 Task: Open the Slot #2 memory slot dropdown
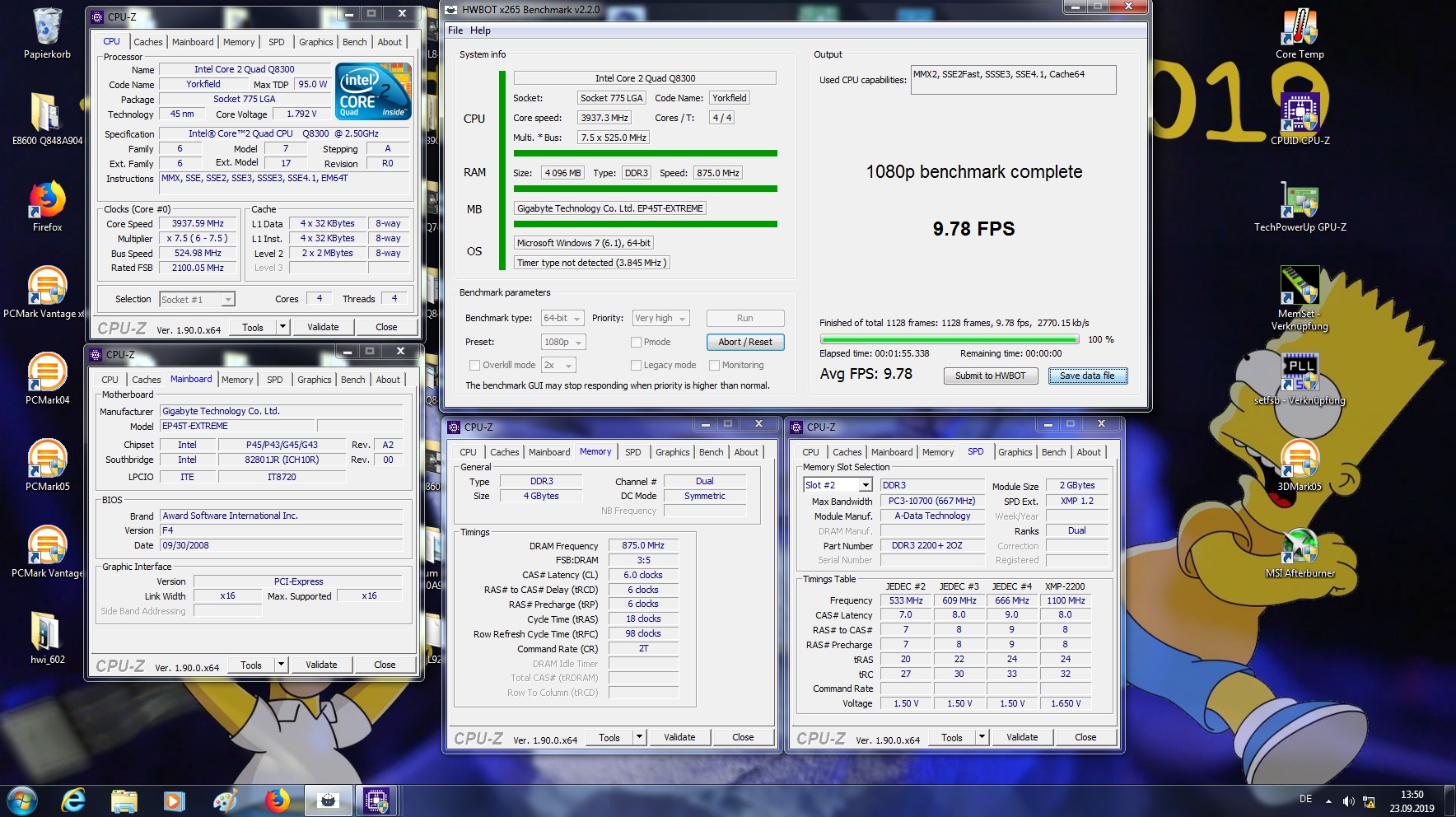pos(838,485)
